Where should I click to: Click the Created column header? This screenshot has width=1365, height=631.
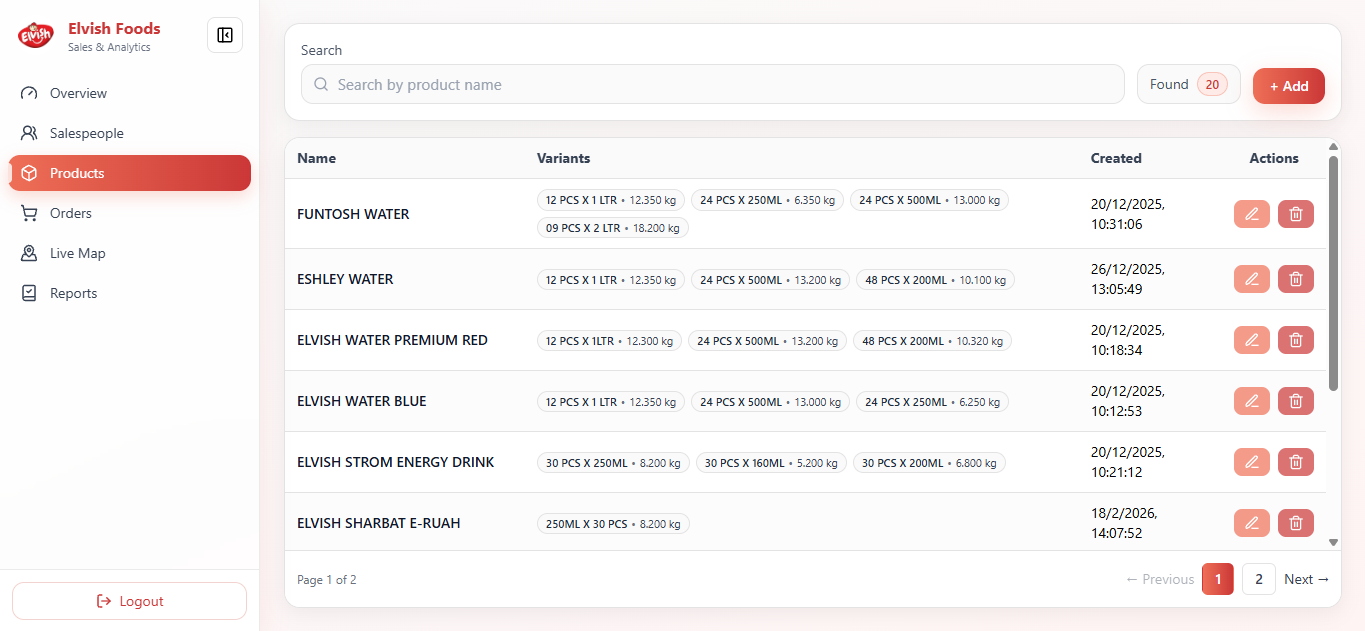click(x=1116, y=158)
